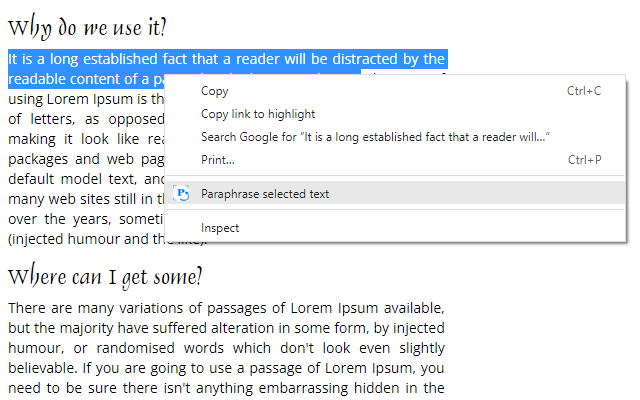Click the Ctrl+C shortcut label

[x=584, y=91]
